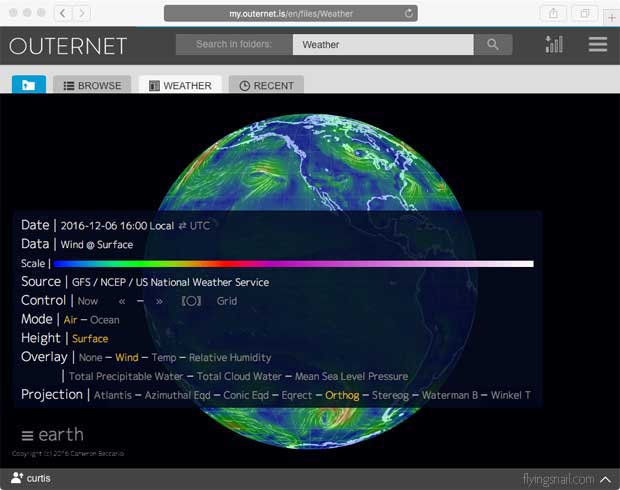The height and width of the screenshot is (490, 620).
Task: Select Air mode
Action: point(70,320)
